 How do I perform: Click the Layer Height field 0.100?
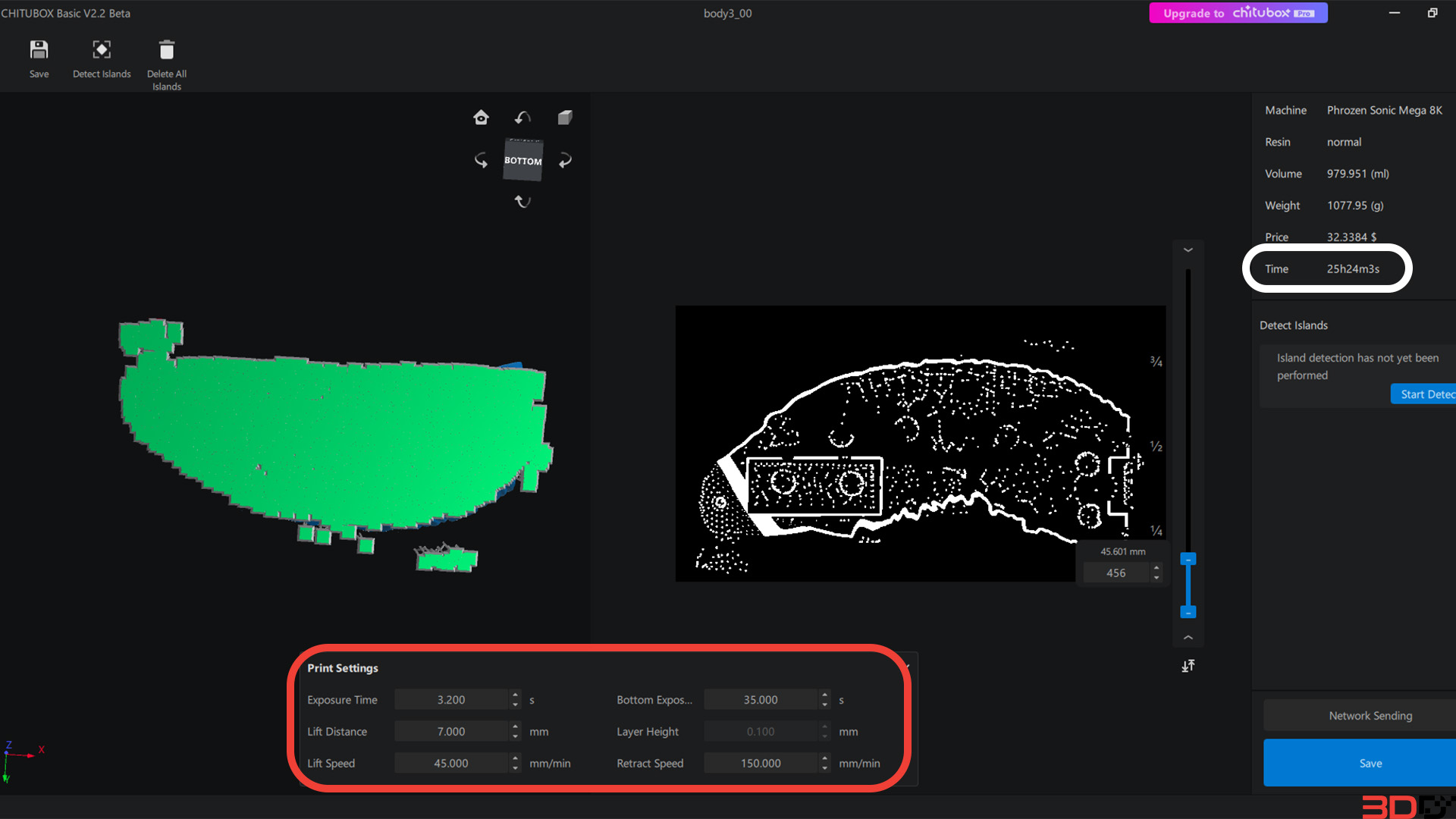[761, 732]
